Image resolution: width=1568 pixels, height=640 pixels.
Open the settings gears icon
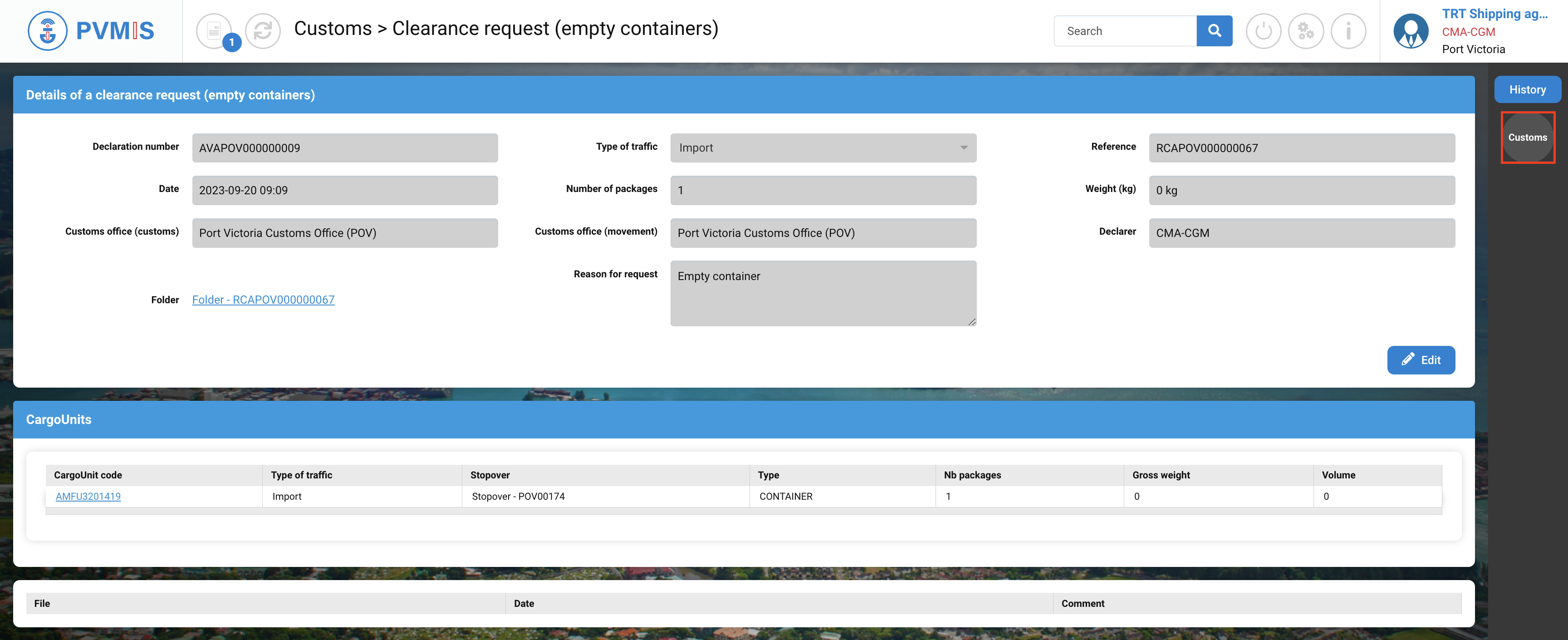pos(1306,30)
